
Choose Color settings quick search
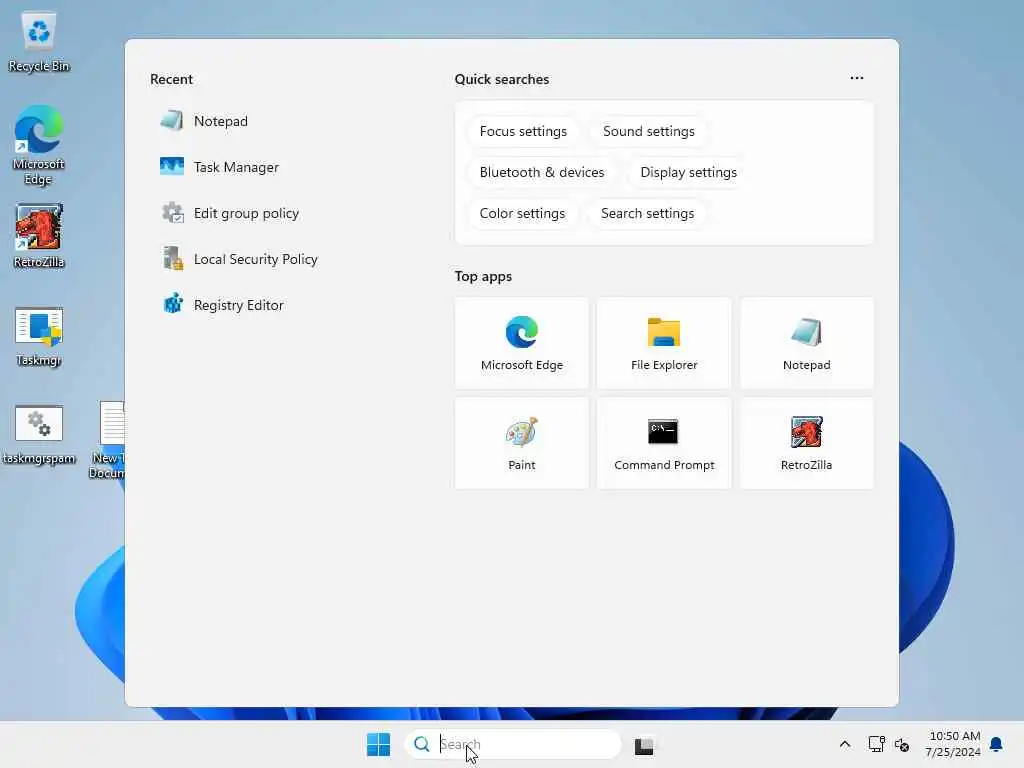[522, 214]
